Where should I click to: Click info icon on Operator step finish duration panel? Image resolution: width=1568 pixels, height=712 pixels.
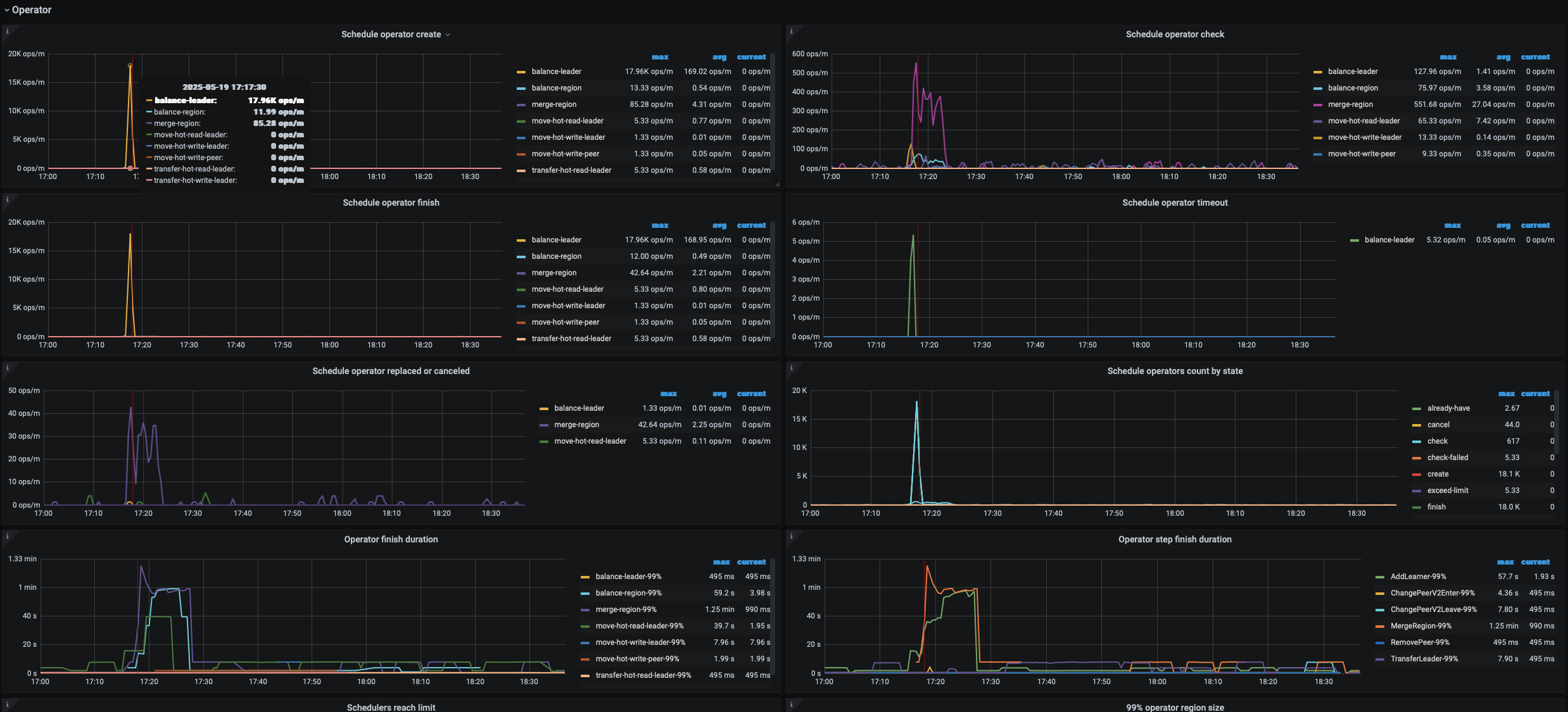791,536
